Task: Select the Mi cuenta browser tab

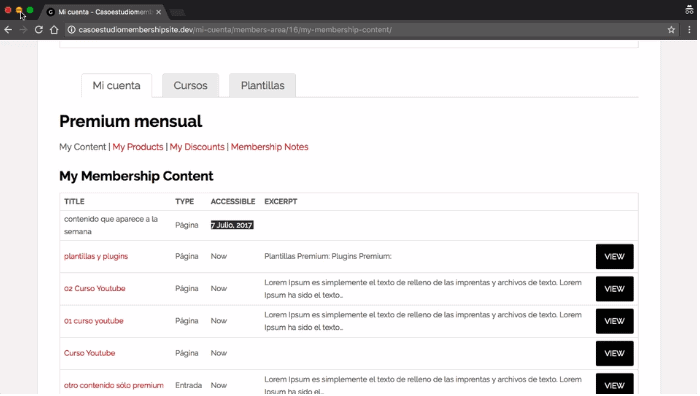Action: click(x=104, y=12)
